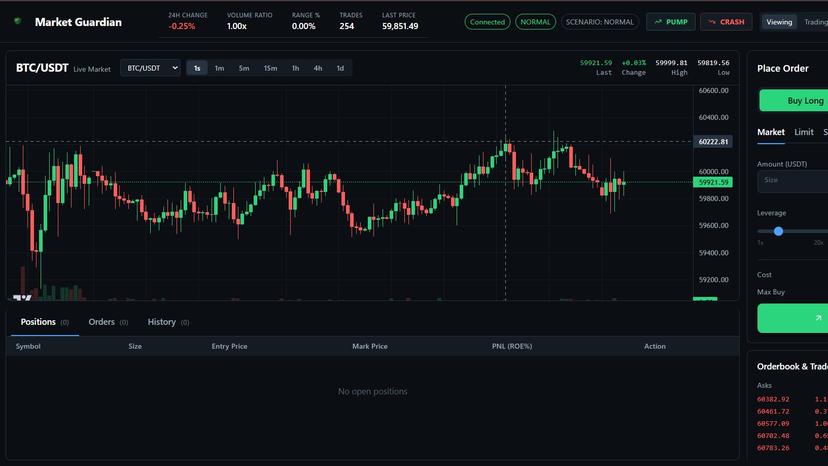Switch chart to 1d interval
This screenshot has width=828, height=466.
pos(340,68)
